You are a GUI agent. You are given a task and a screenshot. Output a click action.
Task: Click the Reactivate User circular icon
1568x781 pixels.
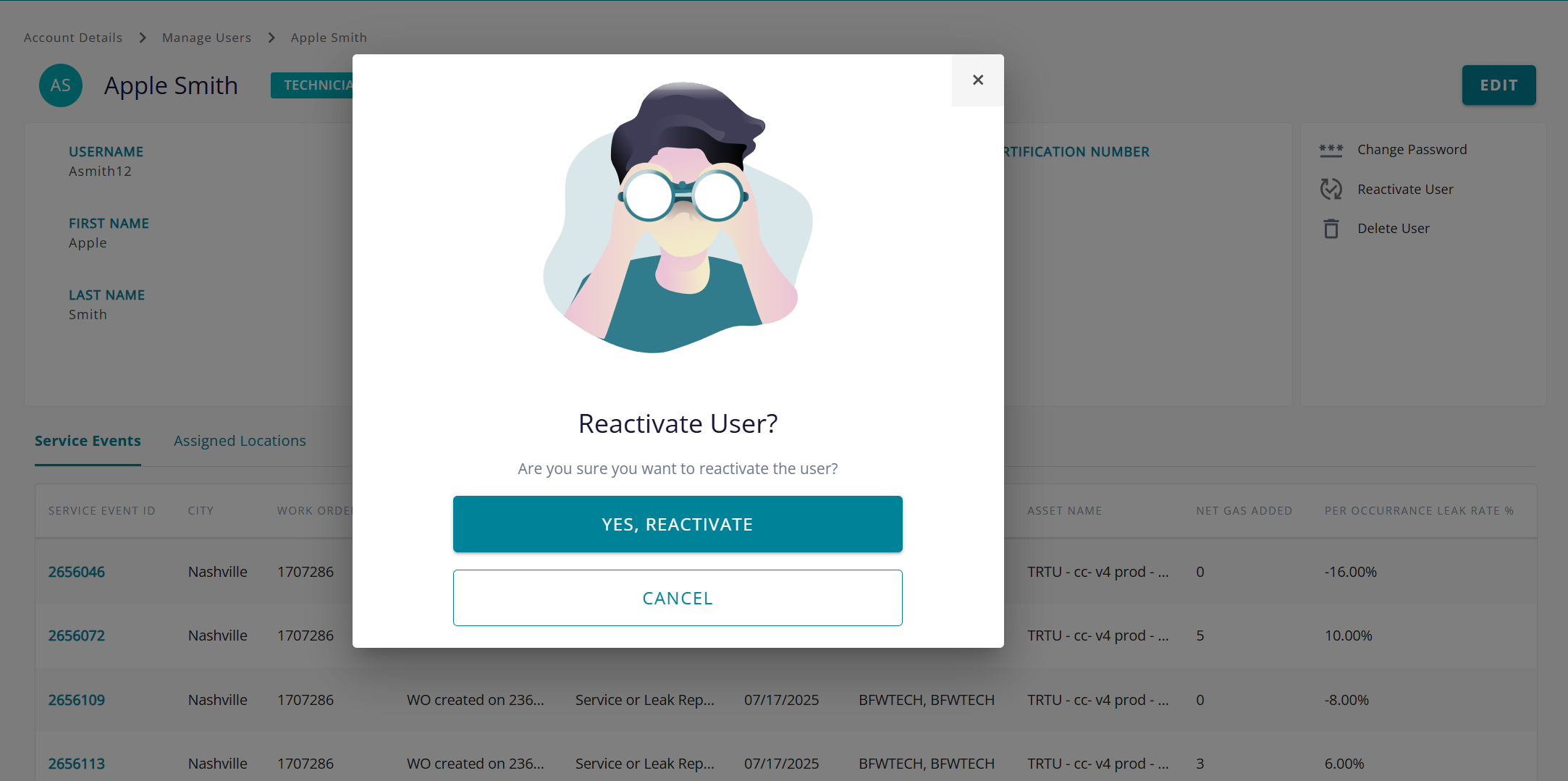pyautogui.click(x=1331, y=189)
